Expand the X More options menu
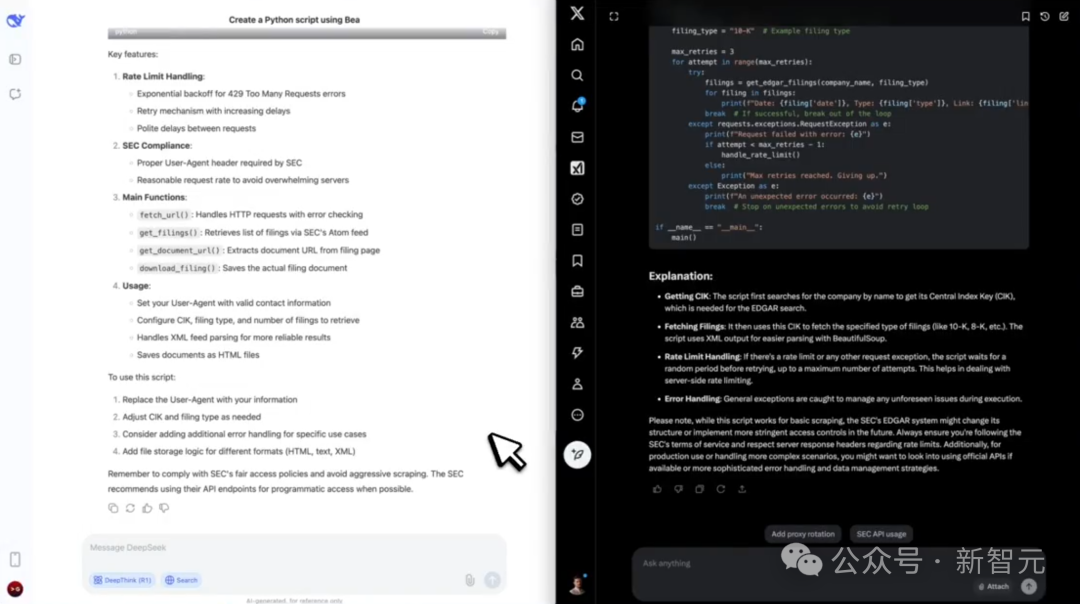 pyautogui.click(x=577, y=415)
